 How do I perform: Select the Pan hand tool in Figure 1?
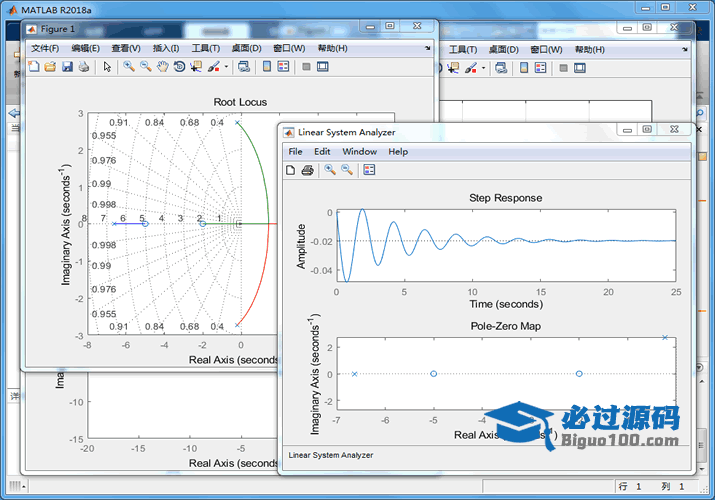pos(163,67)
